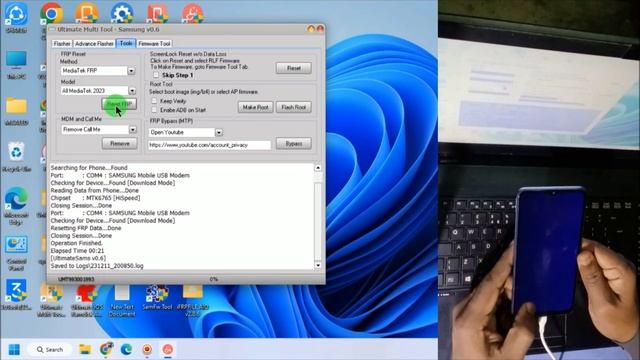Open This PC desktop icon
The width and height of the screenshot is (640, 360).
click(x=16, y=64)
